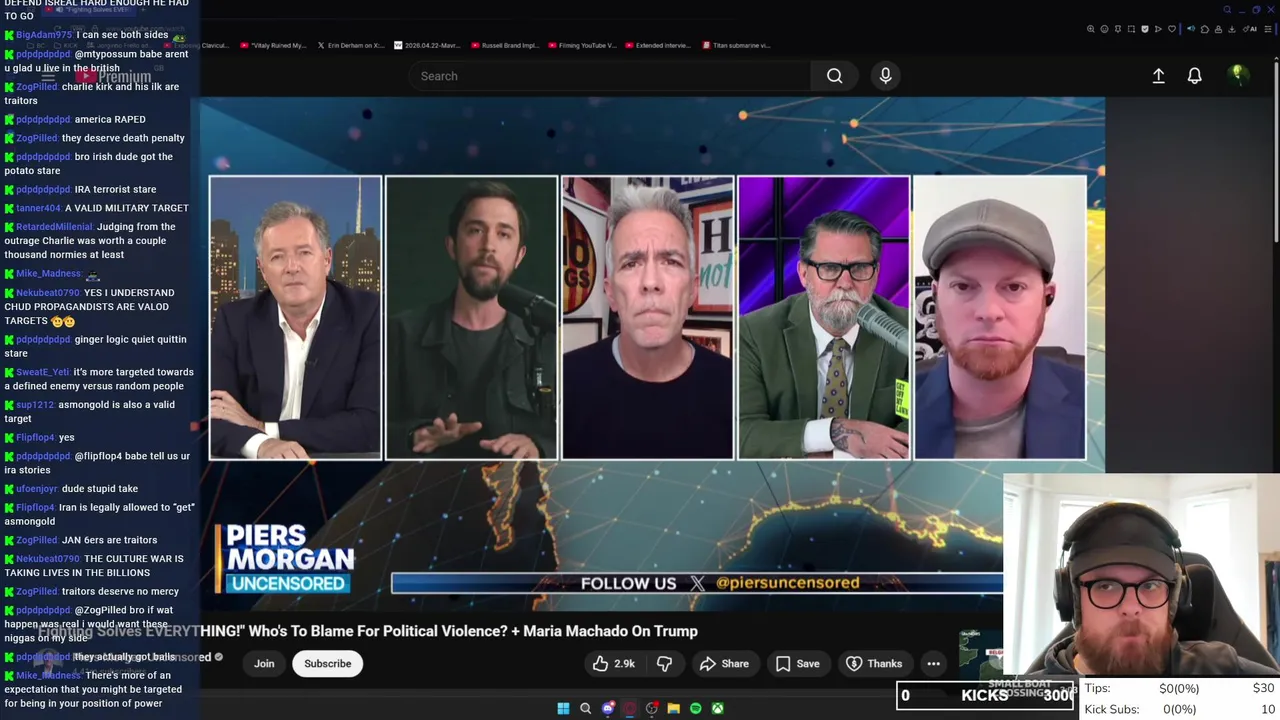Click the send flow arrow icon
The image size is (1280, 720).
pos(1158,29)
